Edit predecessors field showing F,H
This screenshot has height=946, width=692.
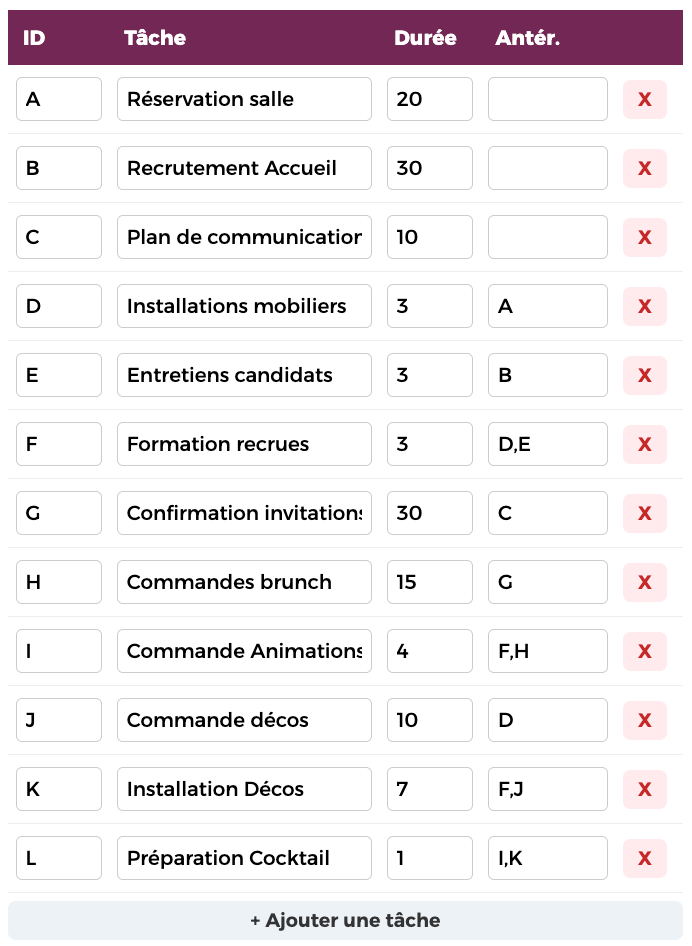547,651
